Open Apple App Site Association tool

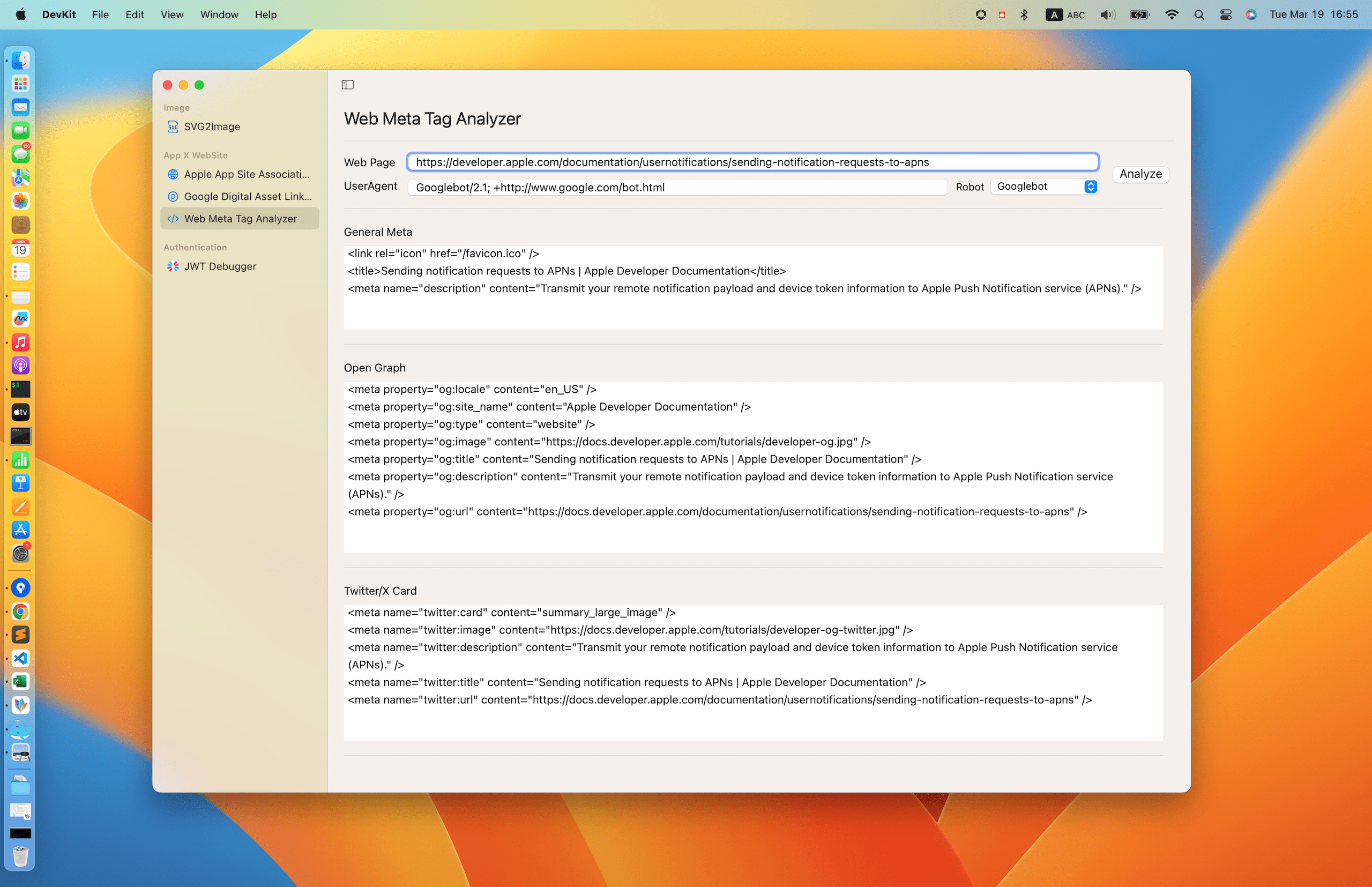(240, 174)
